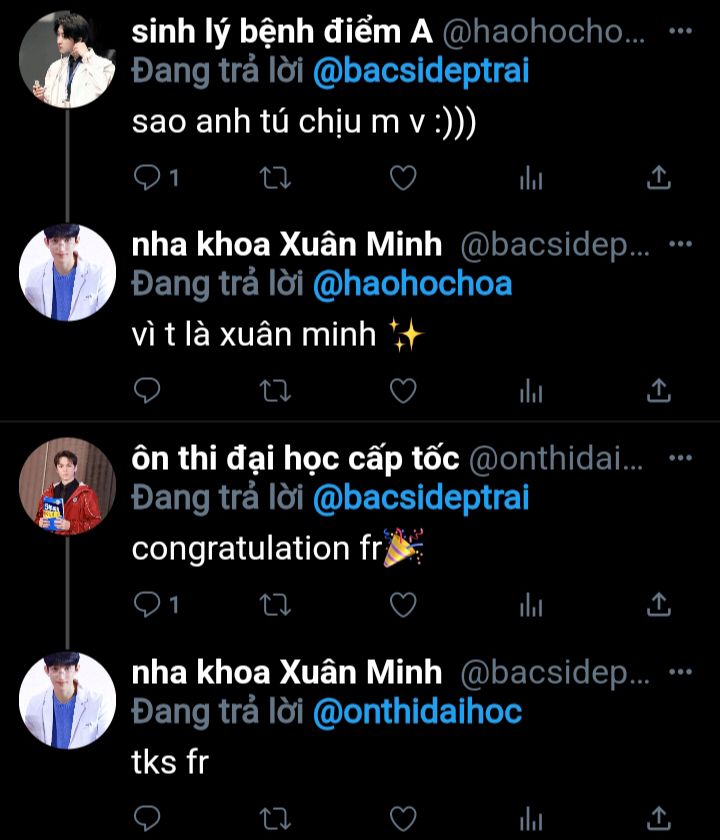The height and width of the screenshot is (840, 720).
Task: View analytics of "vì t là xuân minh" tweet
Action: (x=530, y=391)
